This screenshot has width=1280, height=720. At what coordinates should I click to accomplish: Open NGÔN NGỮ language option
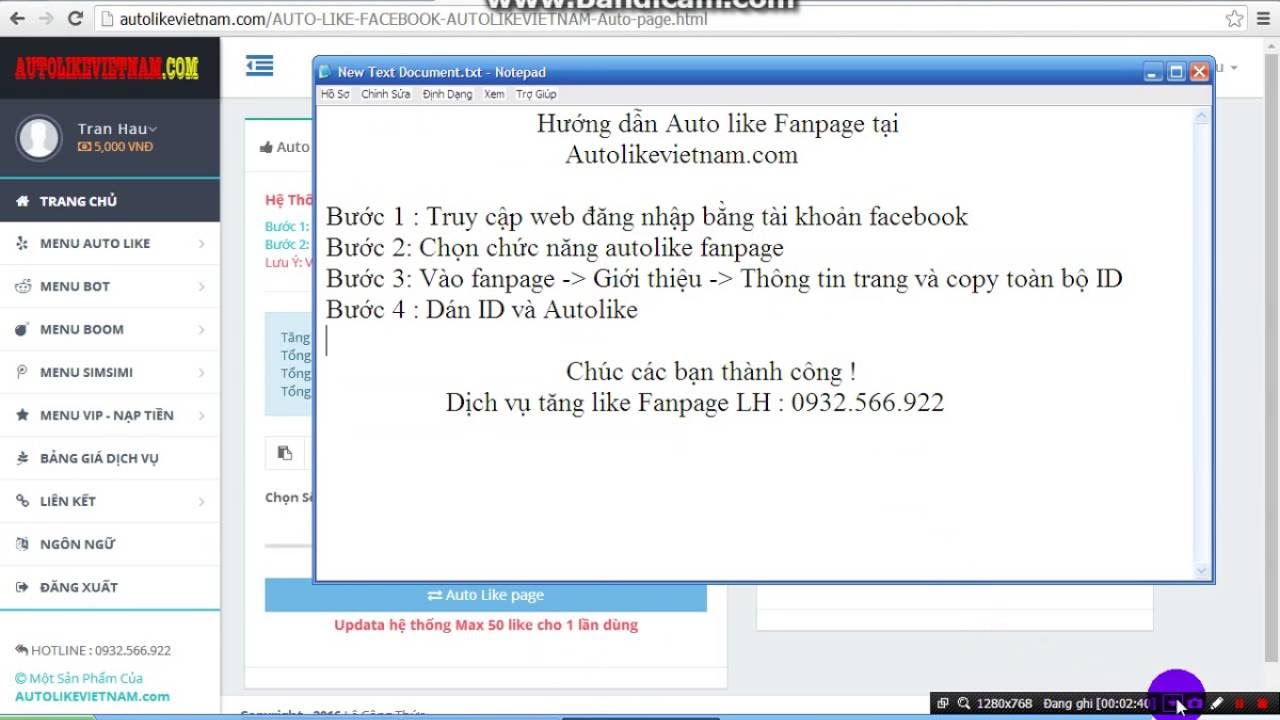110,544
